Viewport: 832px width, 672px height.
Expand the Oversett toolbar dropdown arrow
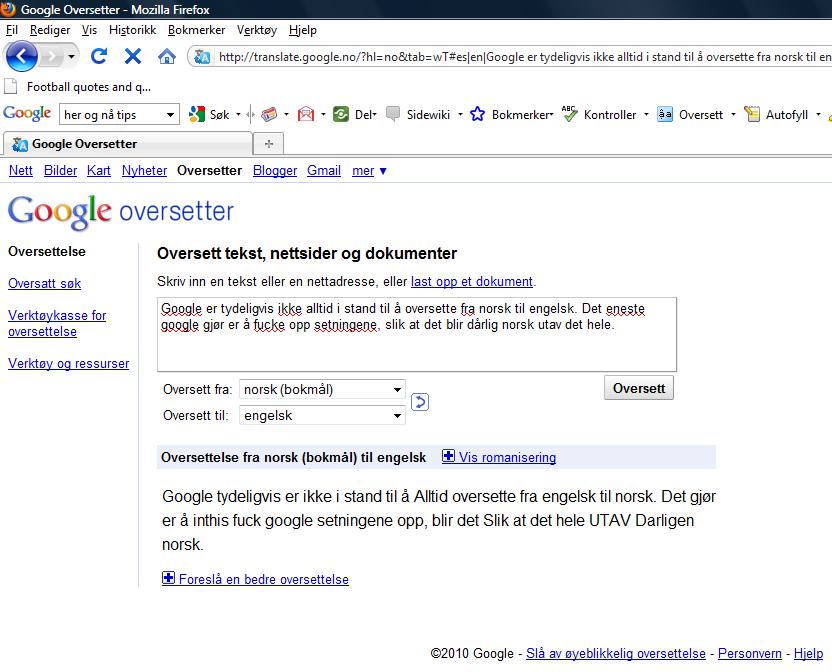pyautogui.click(x=733, y=115)
